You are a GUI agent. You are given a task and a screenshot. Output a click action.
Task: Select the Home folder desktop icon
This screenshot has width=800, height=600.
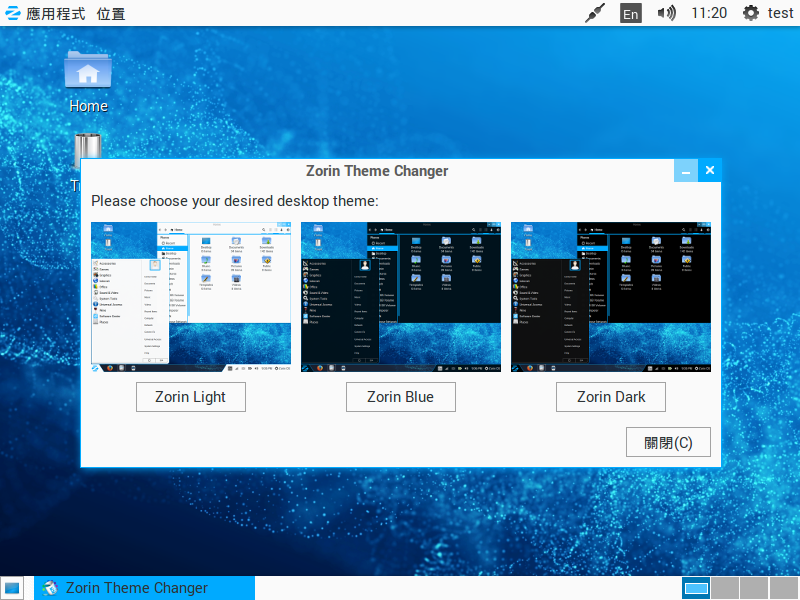click(88, 82)
